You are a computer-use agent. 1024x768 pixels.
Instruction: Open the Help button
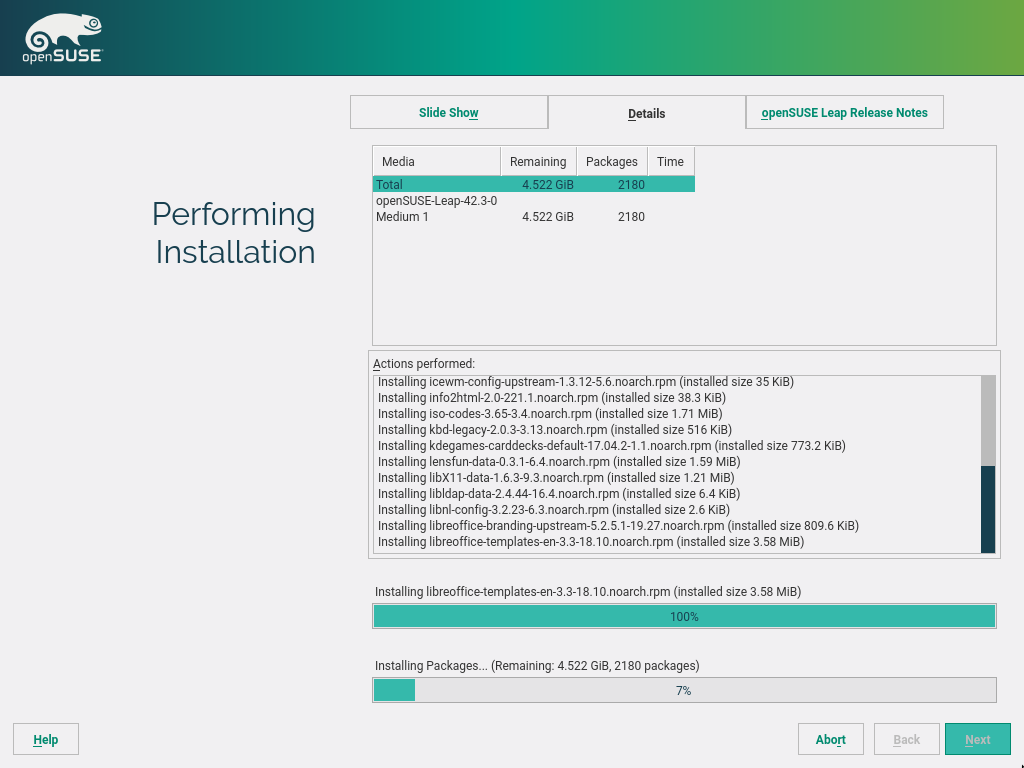pos(46,740)
